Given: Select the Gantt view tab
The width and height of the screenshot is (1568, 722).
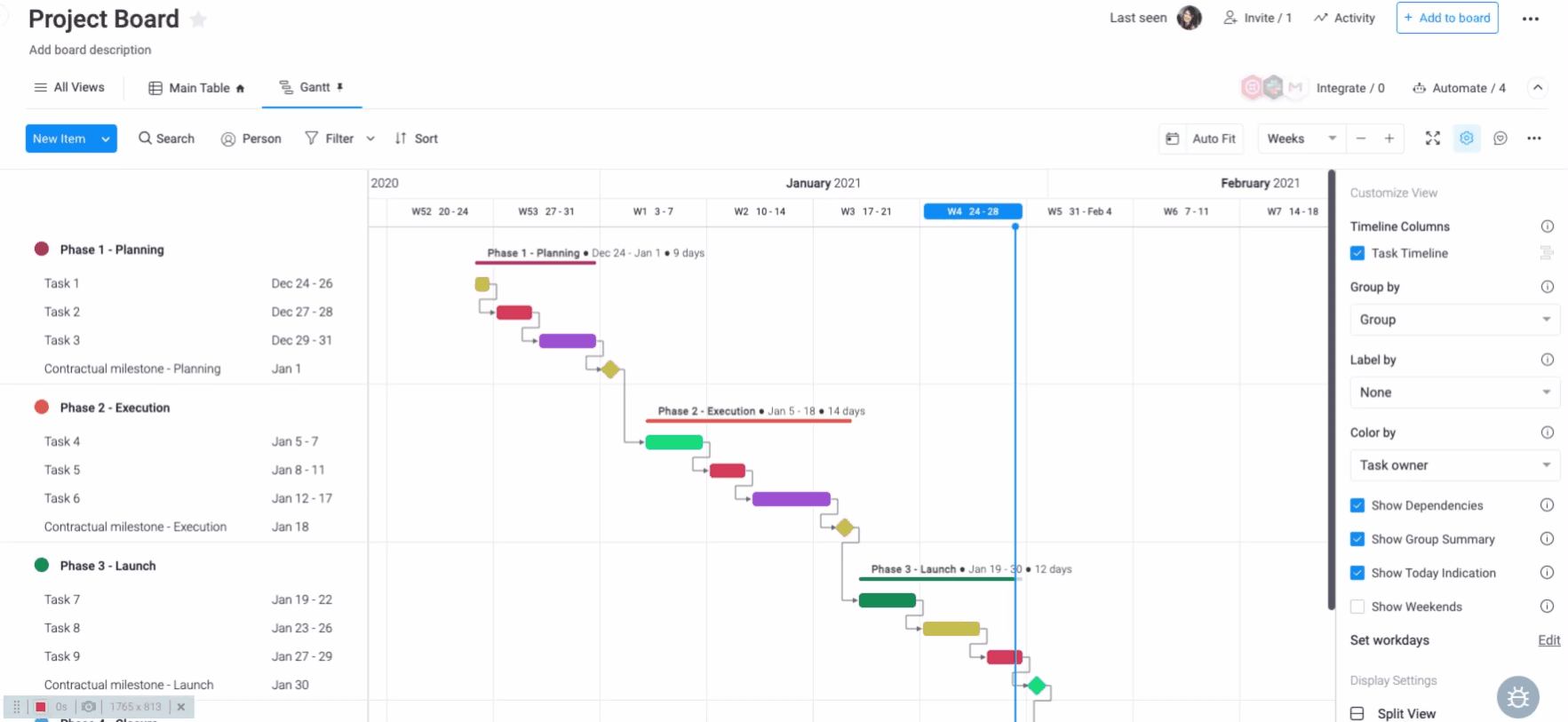Looking at the screenshot, I should coord(312,87).
